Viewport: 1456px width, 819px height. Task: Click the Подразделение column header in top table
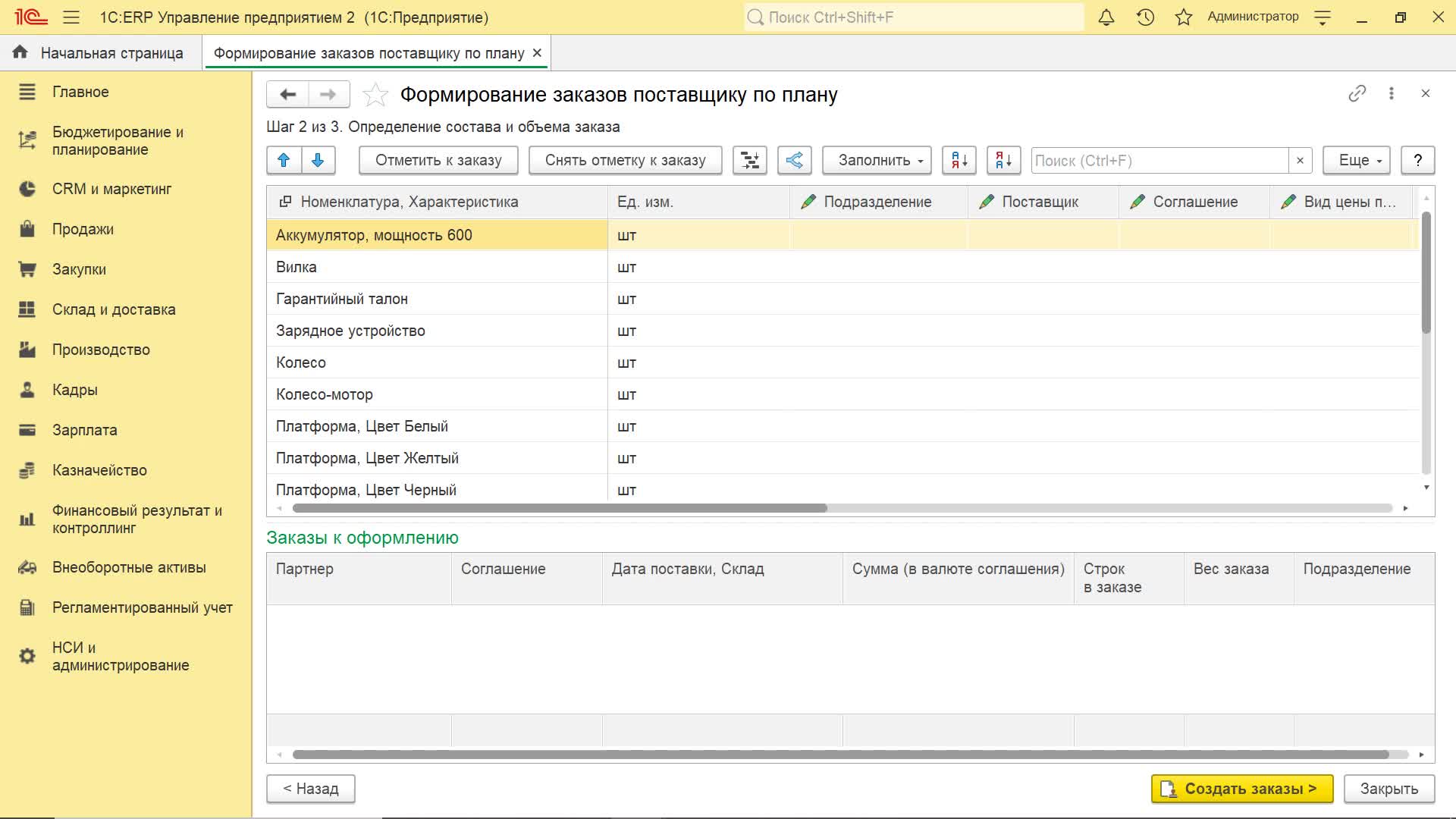click(x=879, y=202)
